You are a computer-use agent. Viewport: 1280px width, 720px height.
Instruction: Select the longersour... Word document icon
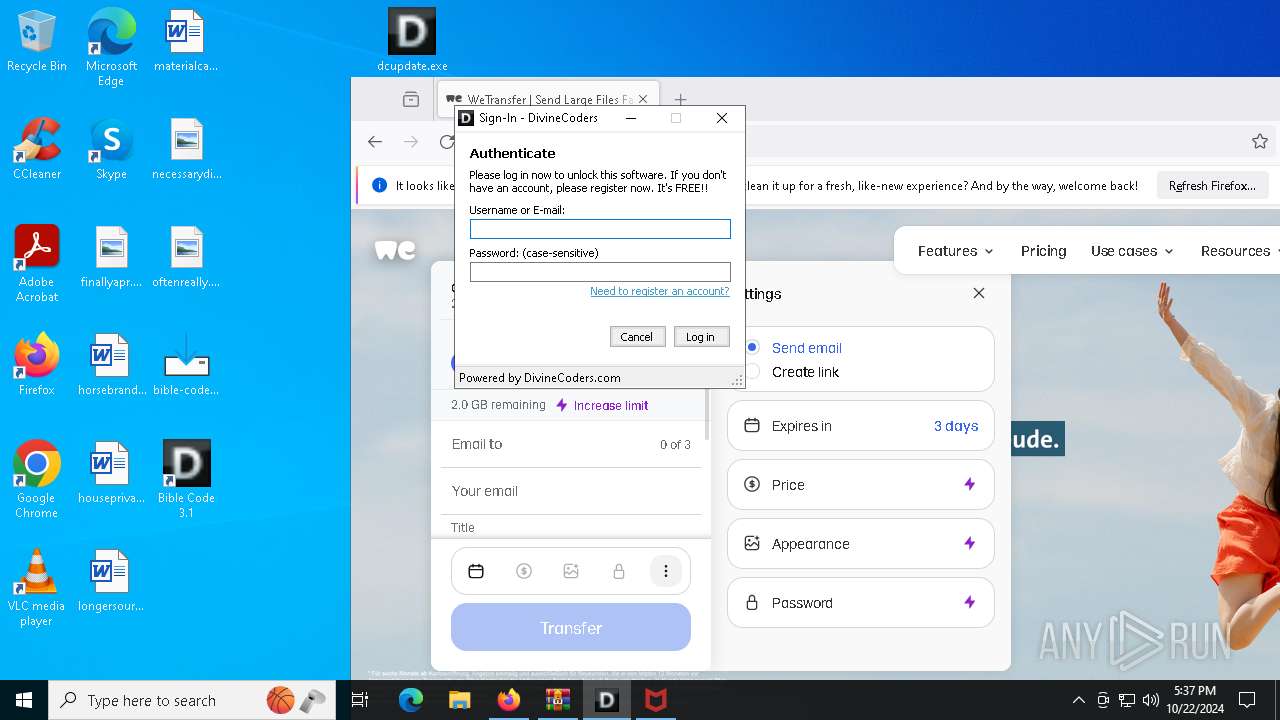pyautogui.click(x=111, y=582)
